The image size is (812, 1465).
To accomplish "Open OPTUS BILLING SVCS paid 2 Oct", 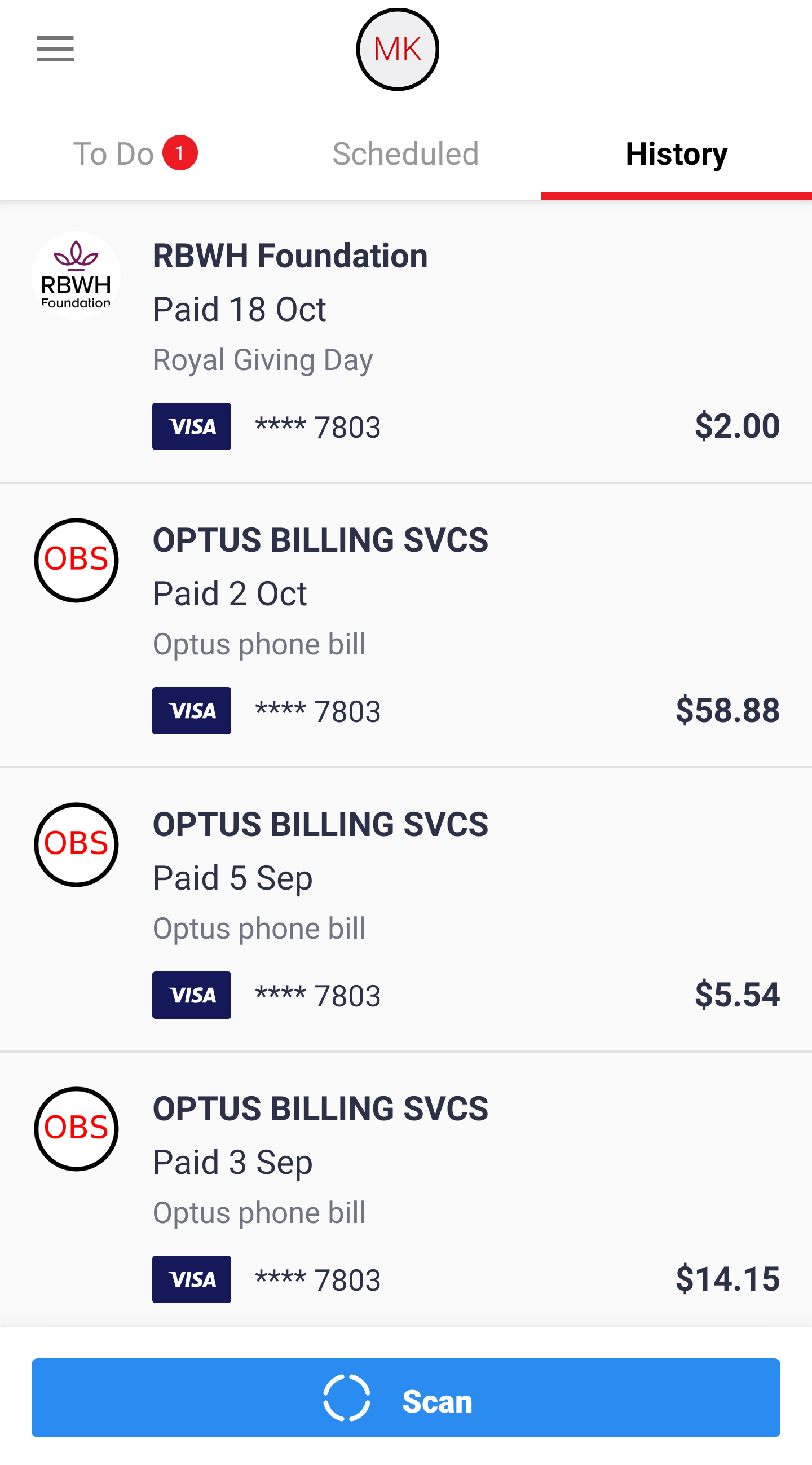I will tap(320, 540).
